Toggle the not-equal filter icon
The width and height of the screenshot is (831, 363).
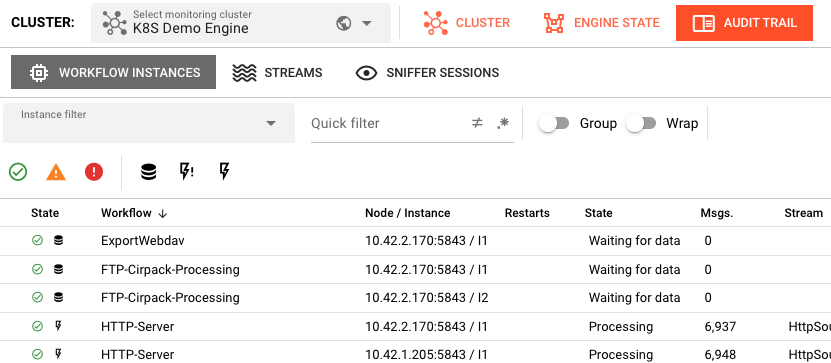[x=477, y=123]
